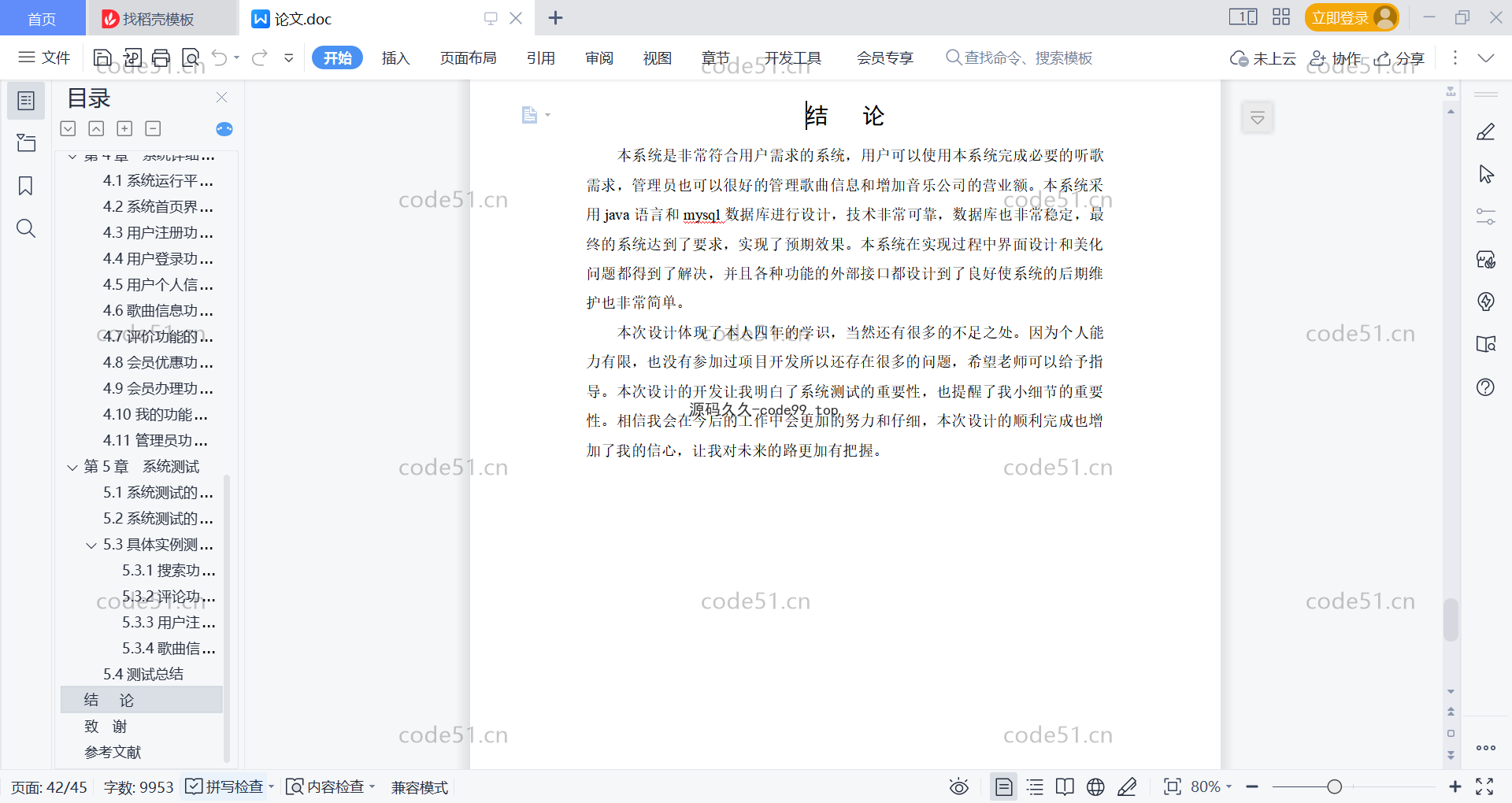Promote outline level plus icon
Viewport: 1512px width, 803px height.
click(124, 128)
